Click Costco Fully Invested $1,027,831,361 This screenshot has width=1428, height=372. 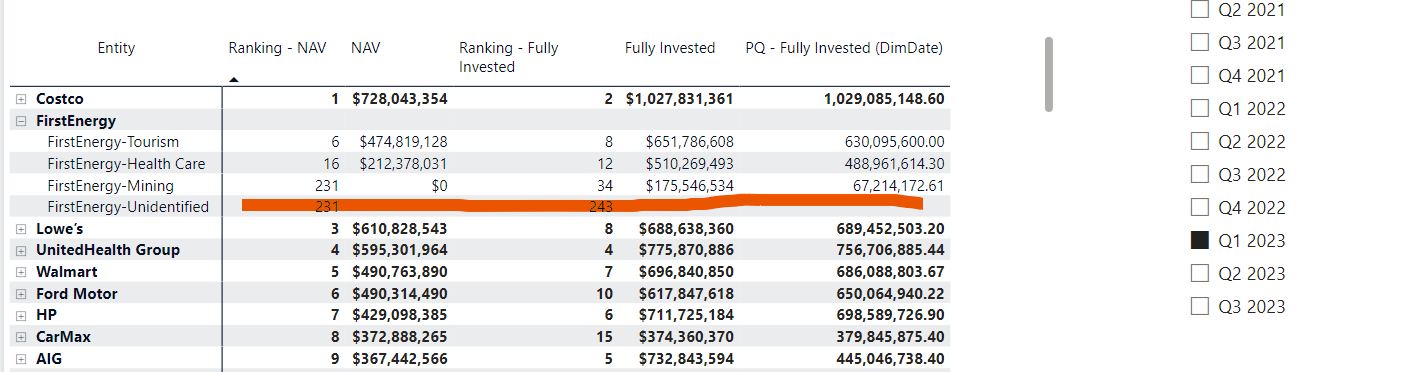coord(680,99)
